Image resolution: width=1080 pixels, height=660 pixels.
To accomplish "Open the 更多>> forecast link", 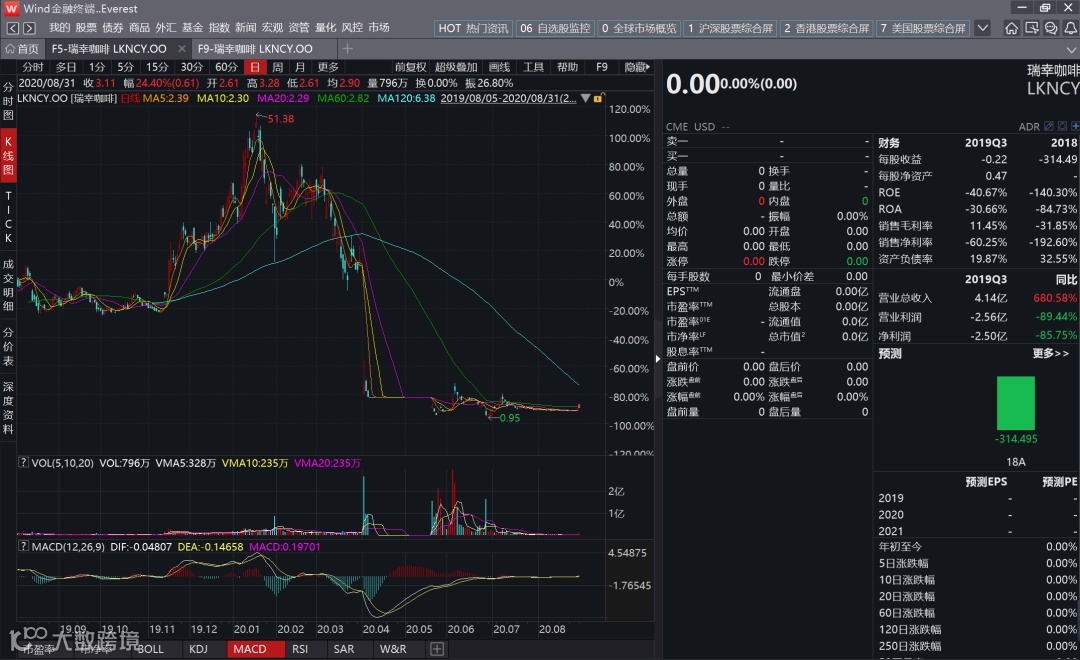I will 1050,353.
